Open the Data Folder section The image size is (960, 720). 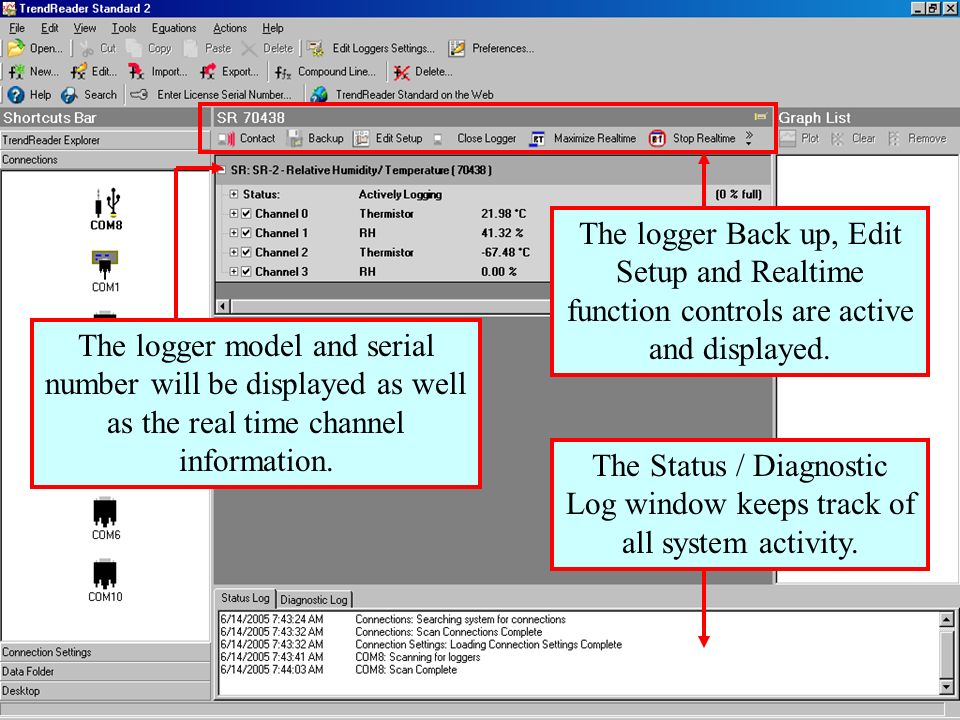[105, 672]
